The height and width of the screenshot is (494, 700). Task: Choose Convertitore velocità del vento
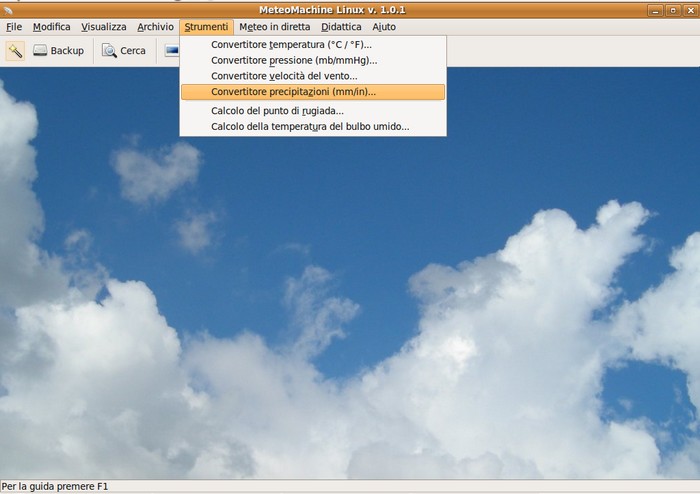(x=313, y=76)
